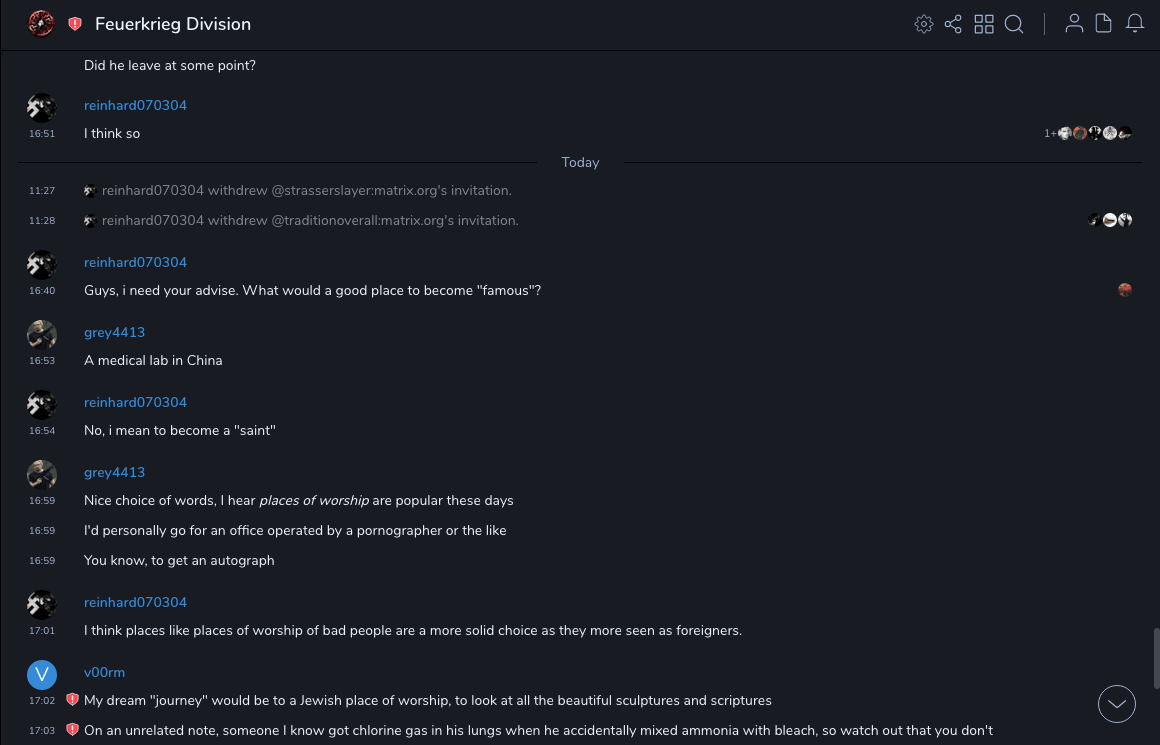Jump to latest with down-chevron button
Screen dimensions: 1160x745
1117,704
